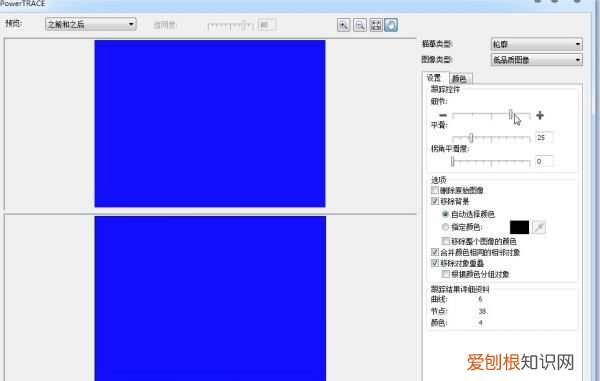Switch to the 设置 tab
This screenshot has height=381, width=600.
[434, 78]
